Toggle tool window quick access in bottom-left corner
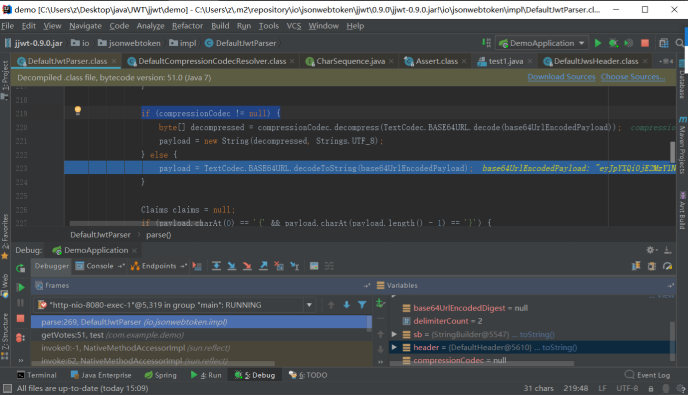The width and height of the screenshot is (688, 396). point(7,388)
